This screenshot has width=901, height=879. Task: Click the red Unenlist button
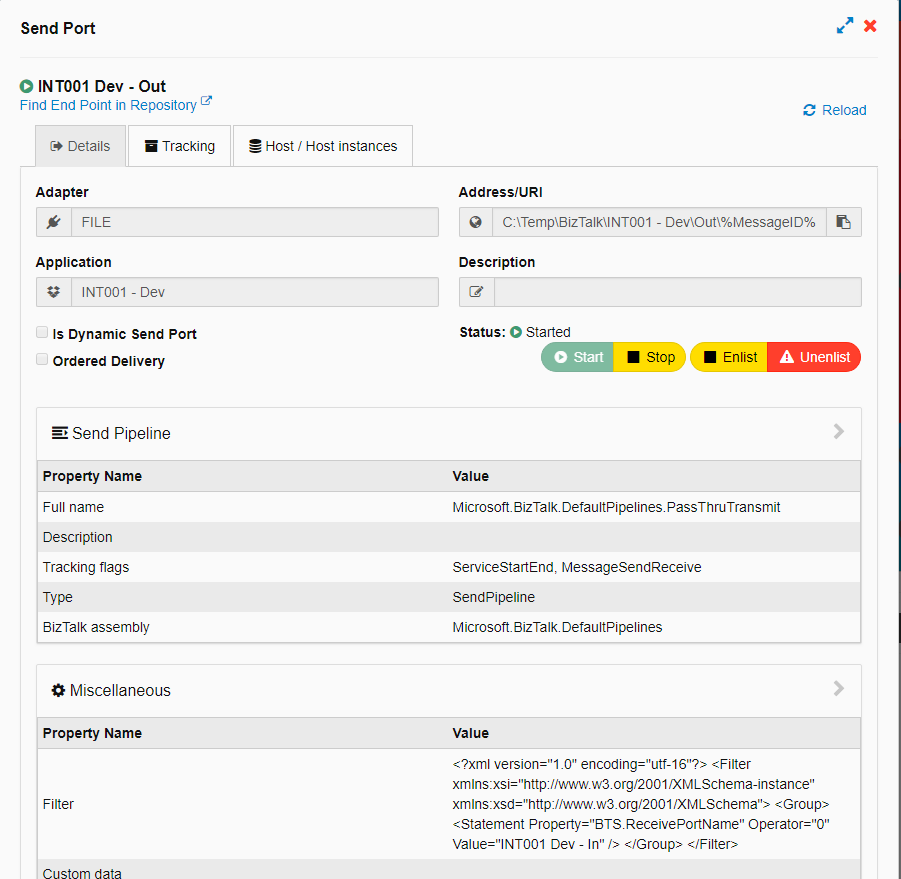[x=814, y=357]
